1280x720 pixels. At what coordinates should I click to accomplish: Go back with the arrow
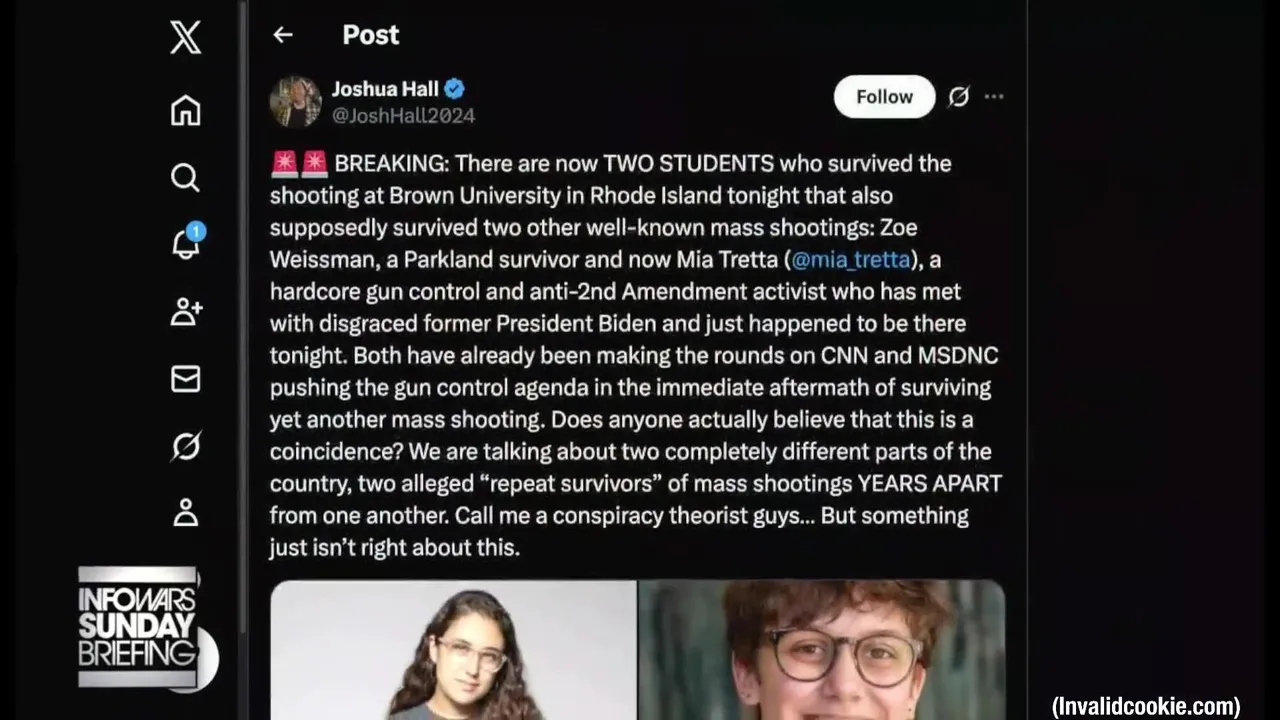[x=283, y=35]
